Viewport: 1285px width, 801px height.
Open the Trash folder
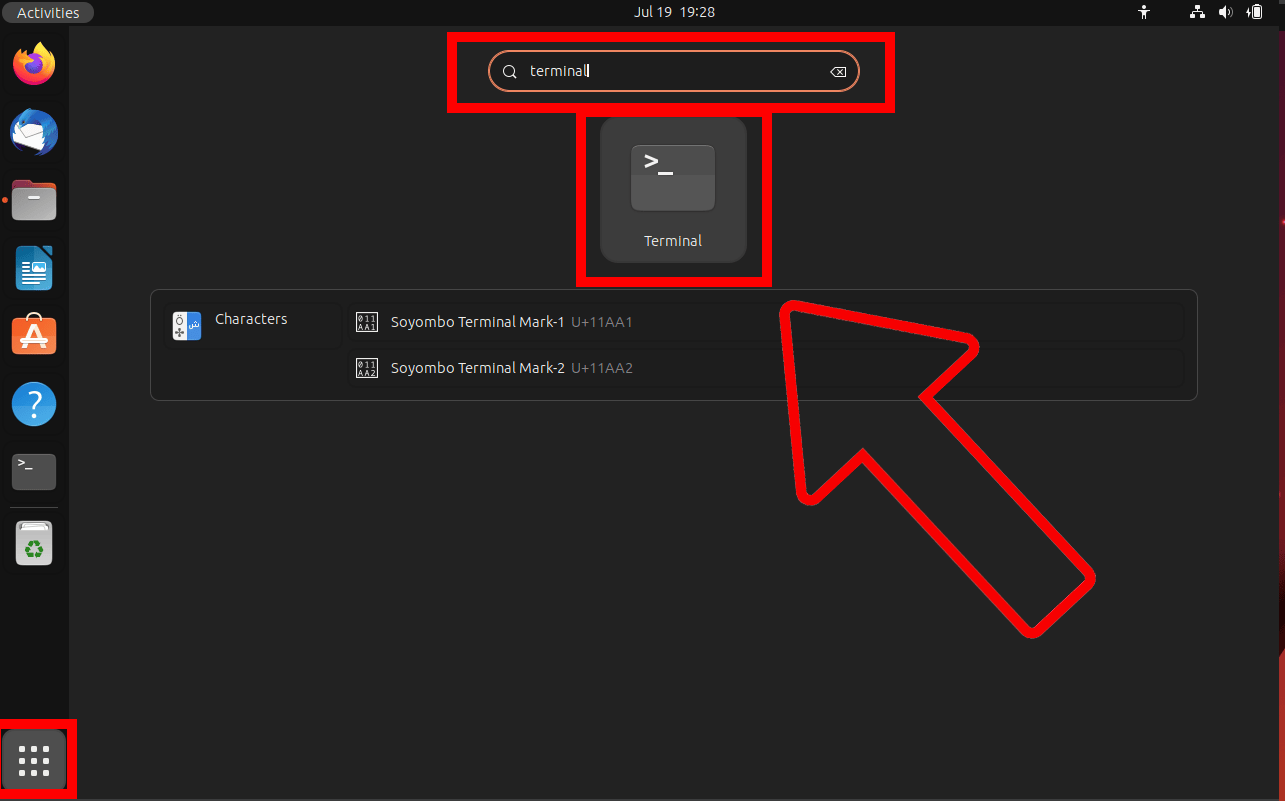click(x=33, y=543)
